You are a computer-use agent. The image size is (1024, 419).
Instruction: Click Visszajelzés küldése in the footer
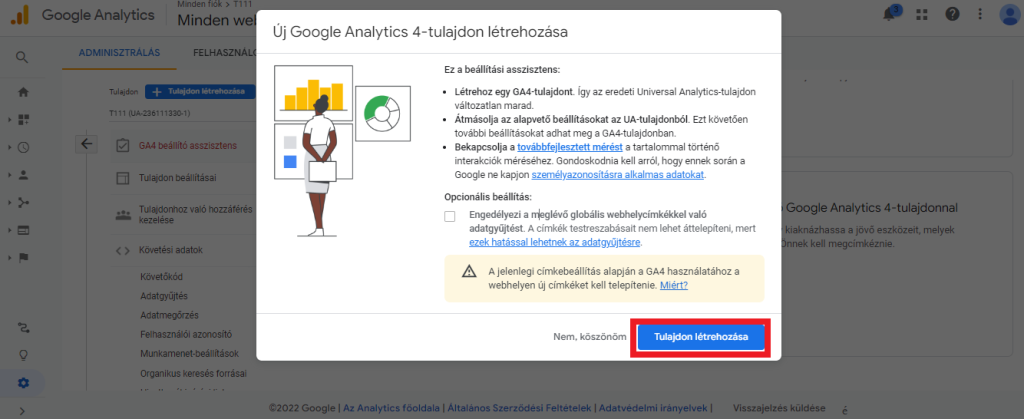(x=779, y=408)
